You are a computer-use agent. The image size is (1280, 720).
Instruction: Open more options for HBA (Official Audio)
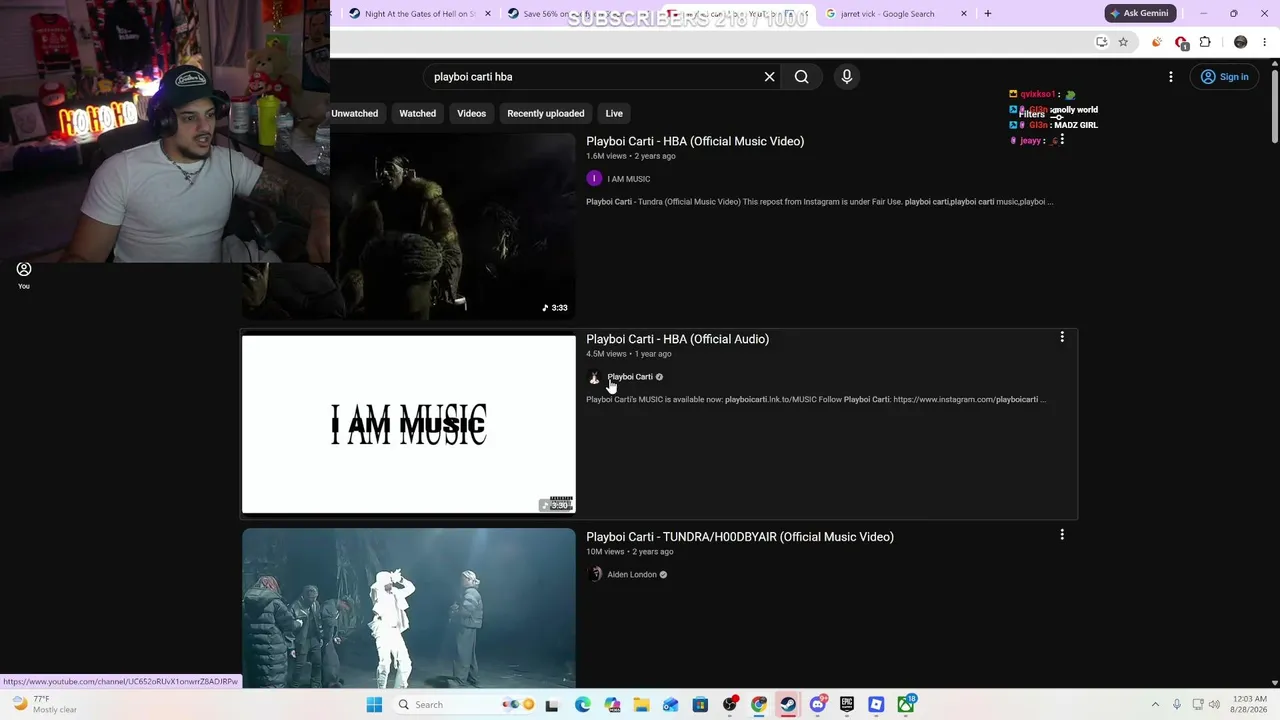click(x=1062, y=338)
